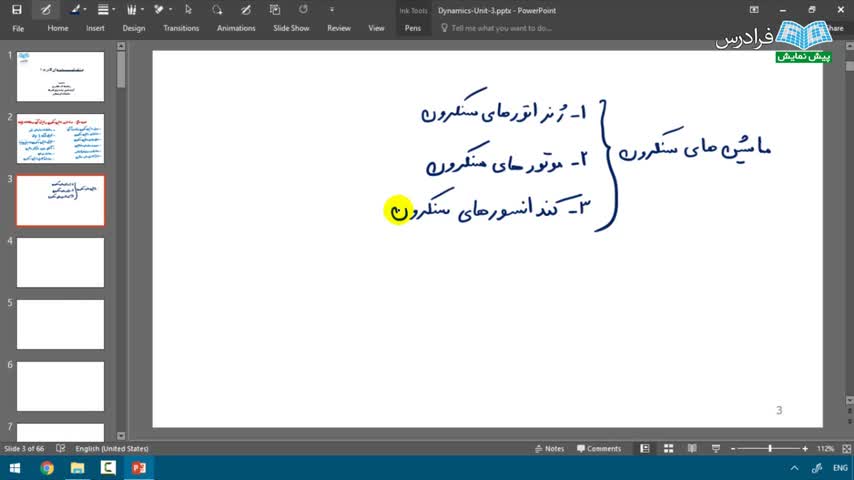Switch to the Home ribbon tab
This screenshot has width=854, height=480.
[58, 28]
